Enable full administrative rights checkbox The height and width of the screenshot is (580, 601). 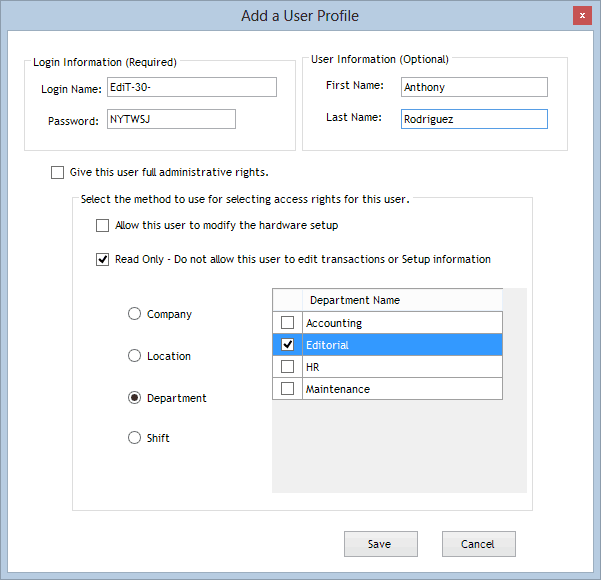point(57,172)
